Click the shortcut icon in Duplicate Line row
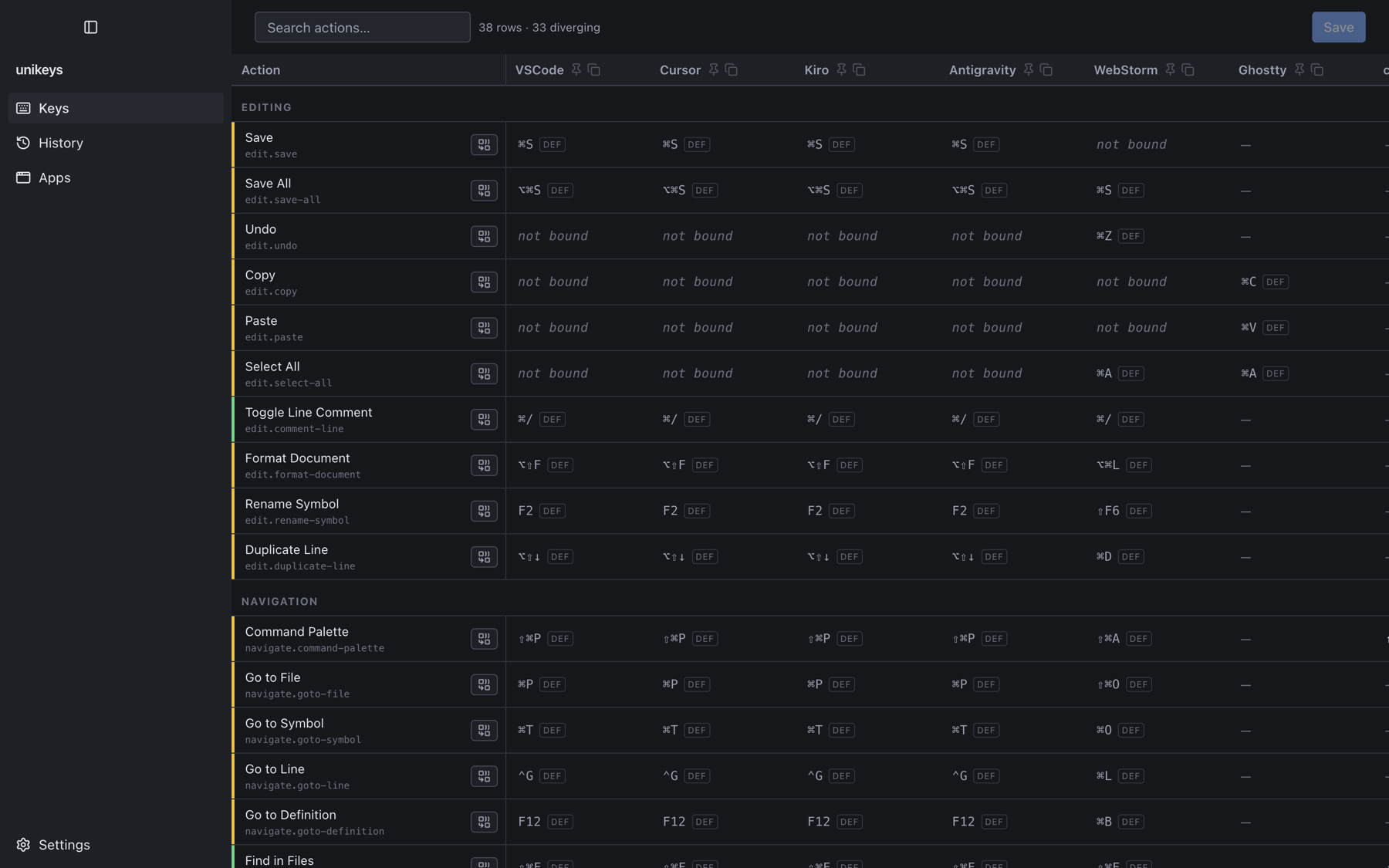The image size is (1389, 868). pos(484,556)
